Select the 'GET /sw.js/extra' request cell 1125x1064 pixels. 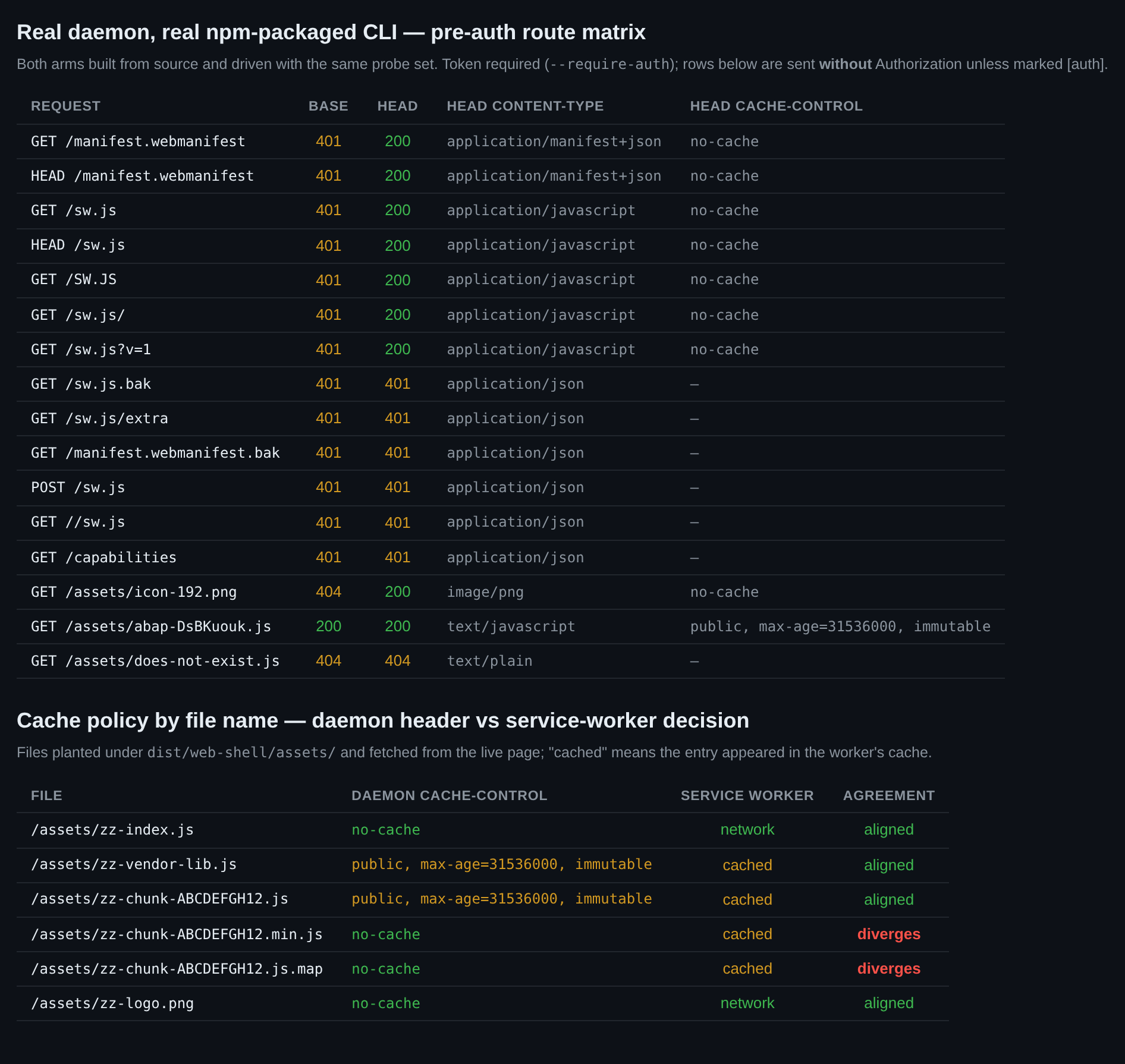click(x=99, y=418)
